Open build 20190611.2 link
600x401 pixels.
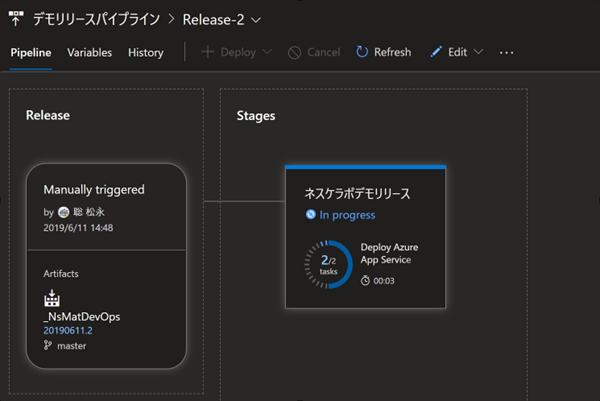click(x=68, y=331)
